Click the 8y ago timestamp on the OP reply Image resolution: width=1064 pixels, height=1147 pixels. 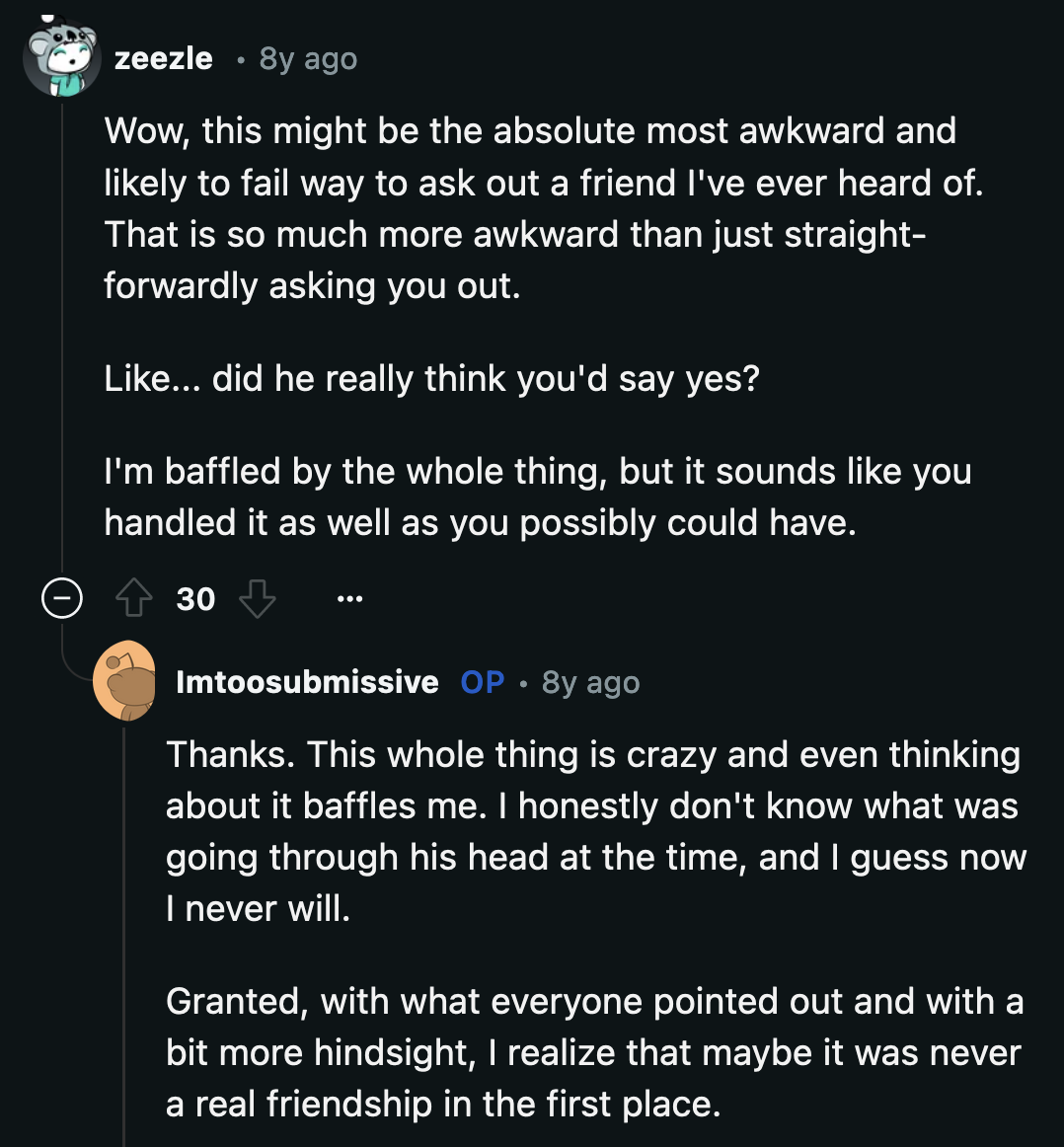pos(590,682)
